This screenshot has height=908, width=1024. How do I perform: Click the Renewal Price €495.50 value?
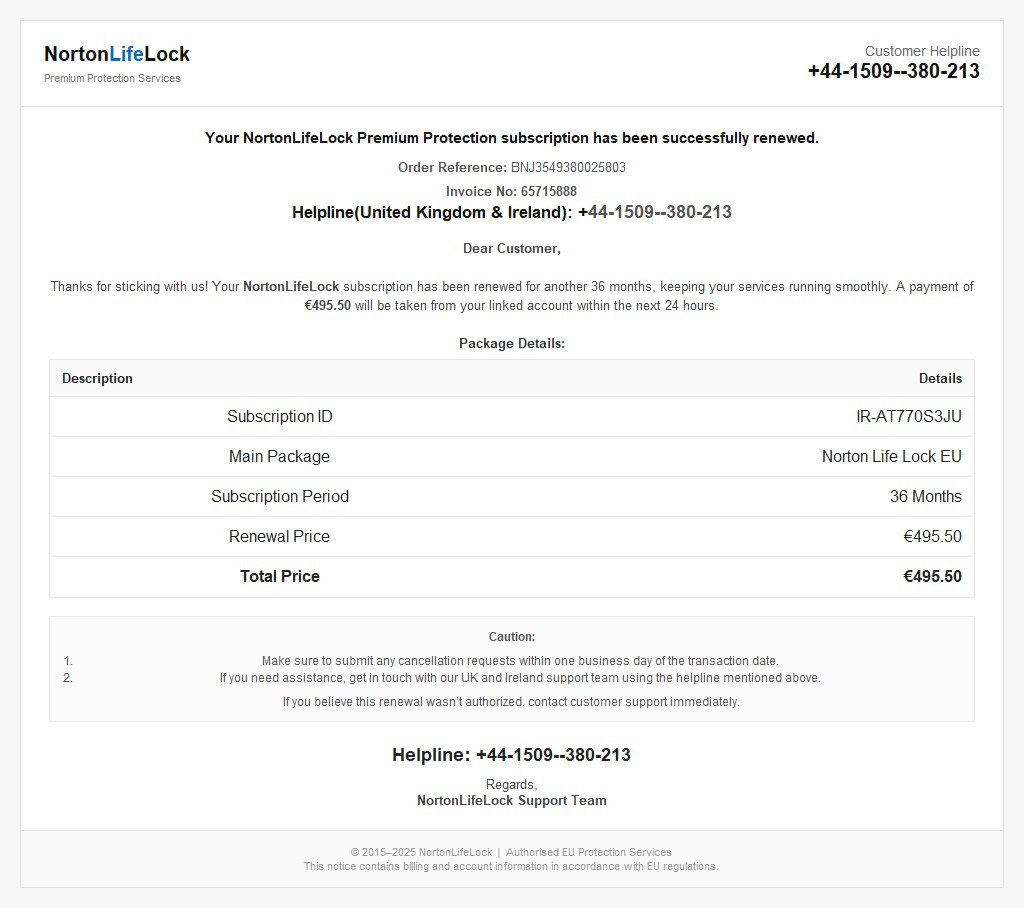[933, 536]
